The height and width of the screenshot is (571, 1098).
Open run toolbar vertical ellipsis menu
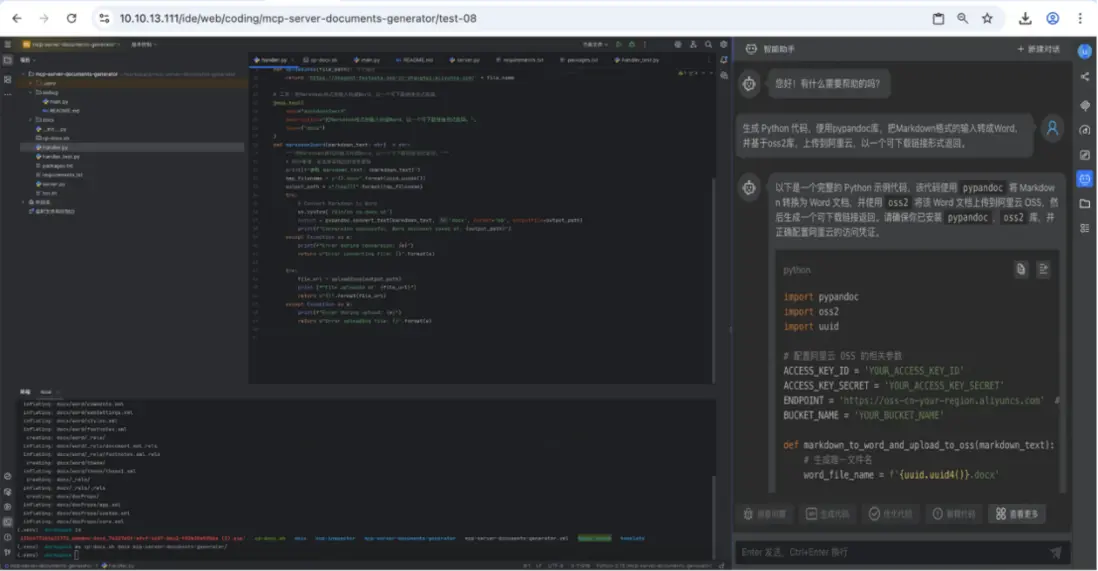click(x=645, y=44)
